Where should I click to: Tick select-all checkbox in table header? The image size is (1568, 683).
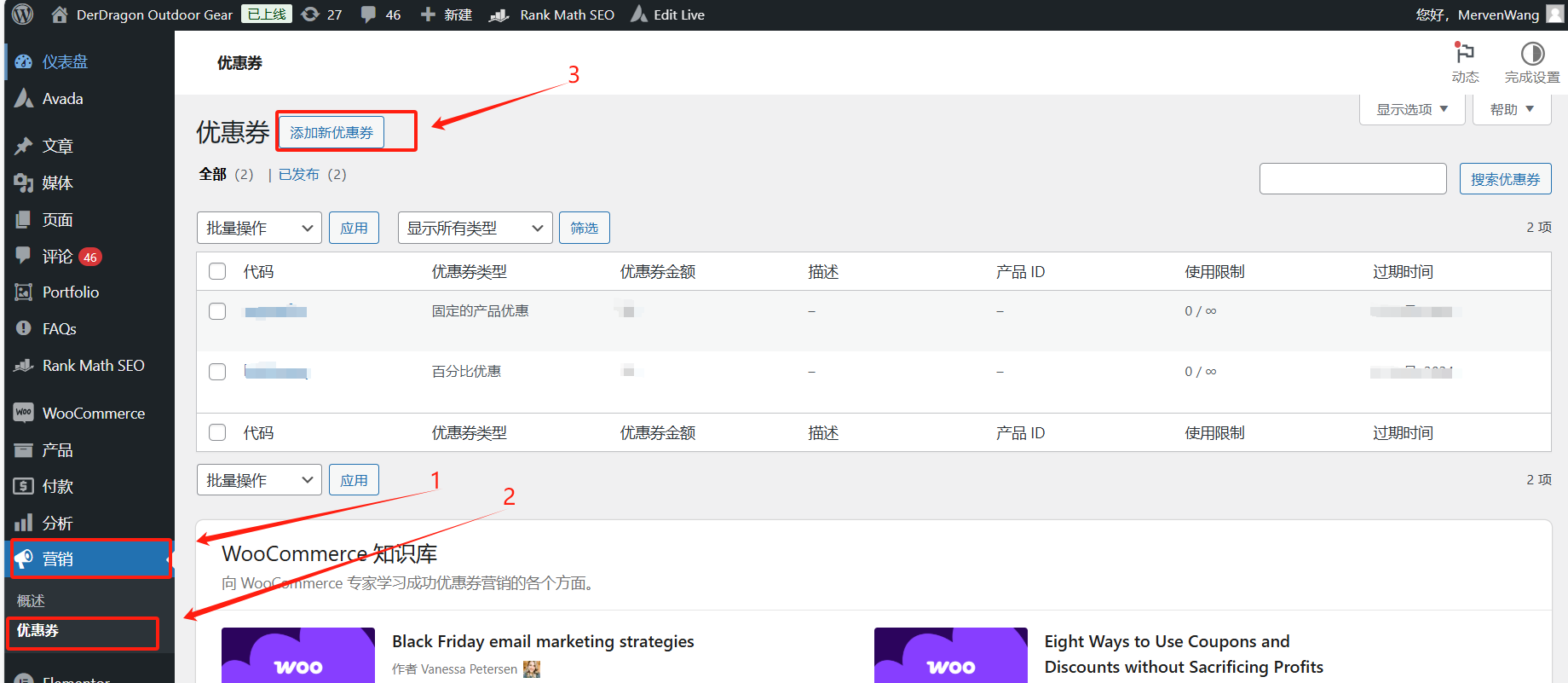tap(217, 271)
